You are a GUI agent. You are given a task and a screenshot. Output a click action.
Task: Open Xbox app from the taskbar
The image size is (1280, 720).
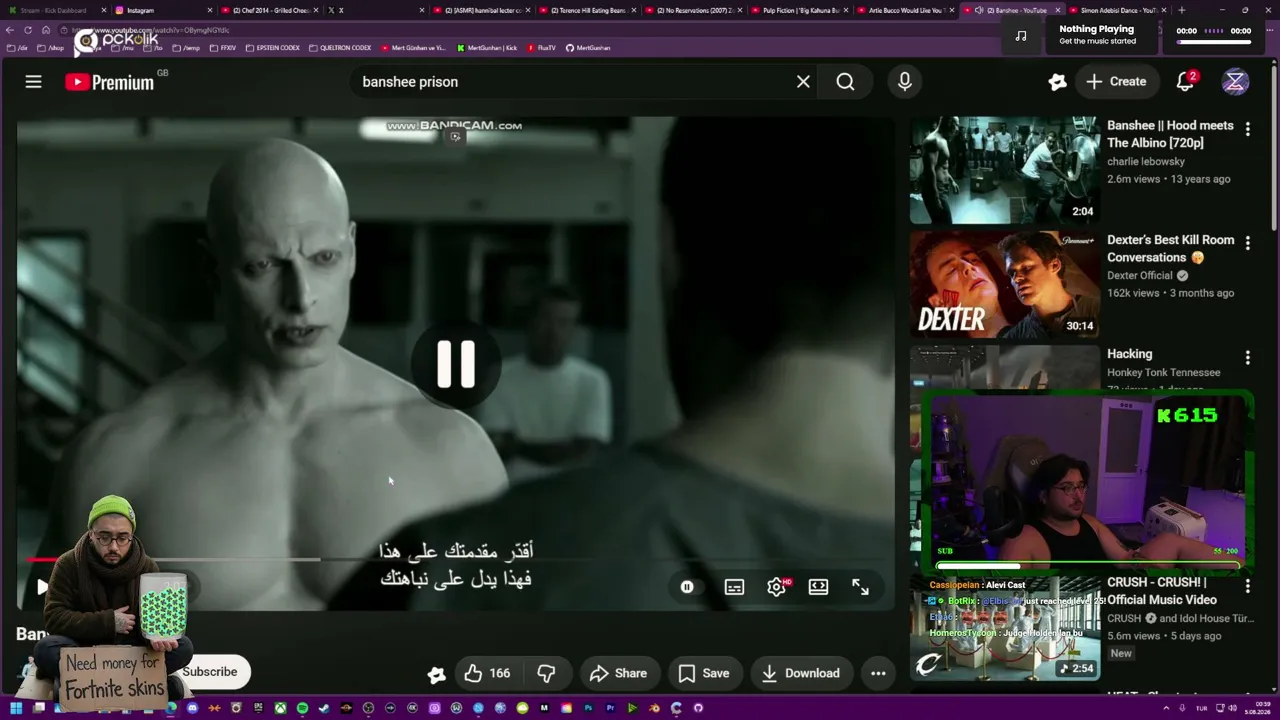[x=280, y=708]
